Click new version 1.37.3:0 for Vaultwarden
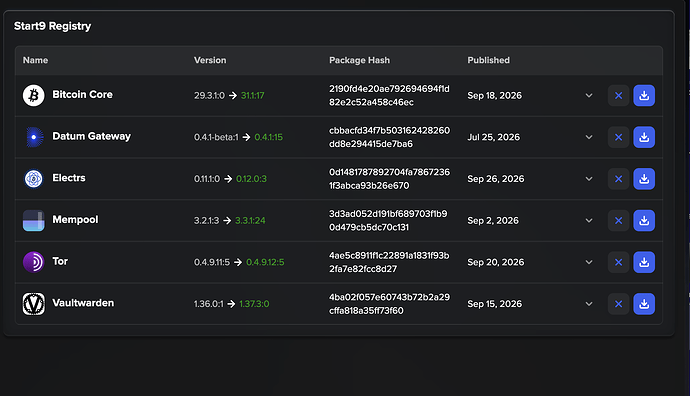 [x=254, y=304]
